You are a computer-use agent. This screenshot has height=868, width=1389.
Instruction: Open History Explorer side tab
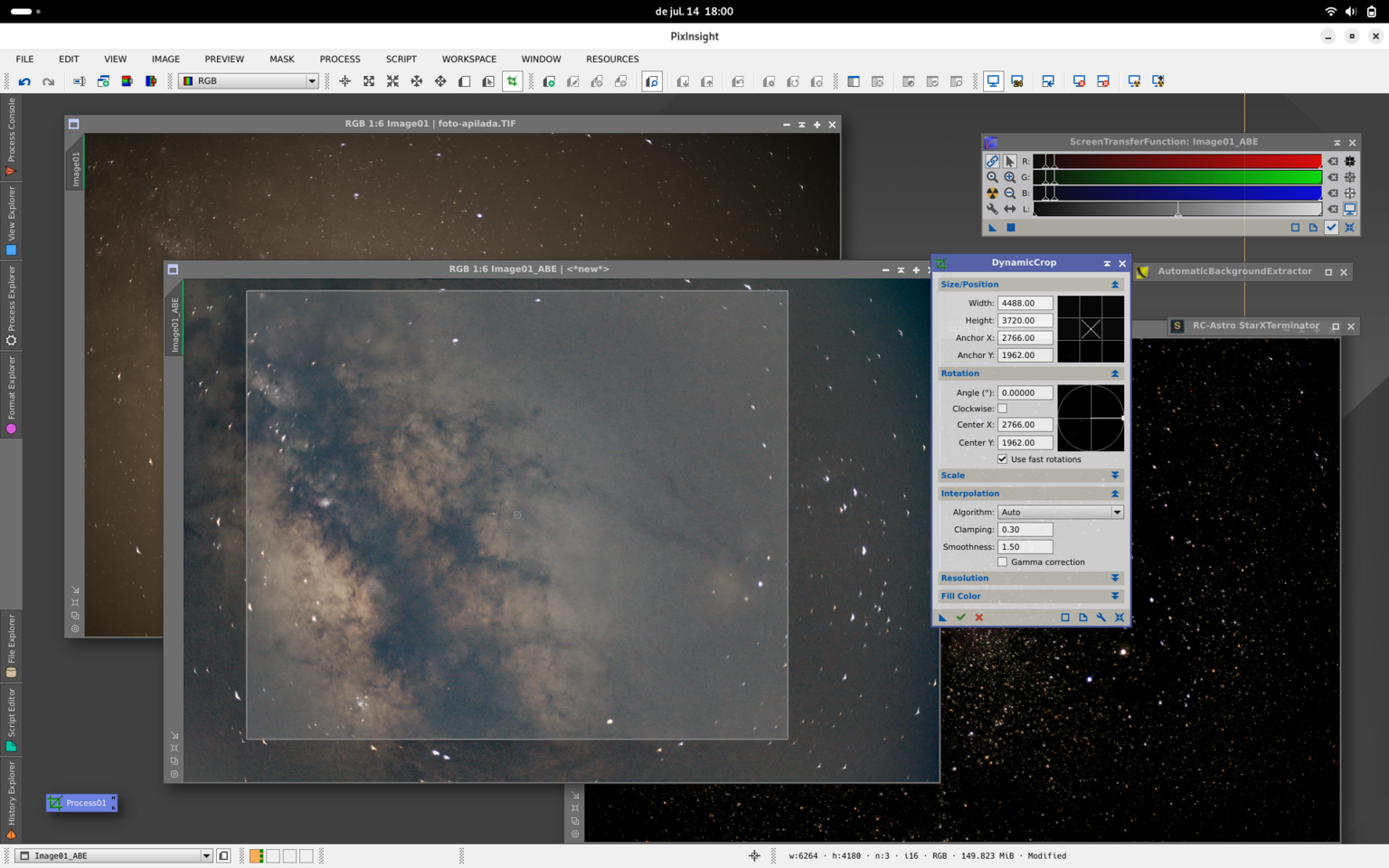(11, 800)
